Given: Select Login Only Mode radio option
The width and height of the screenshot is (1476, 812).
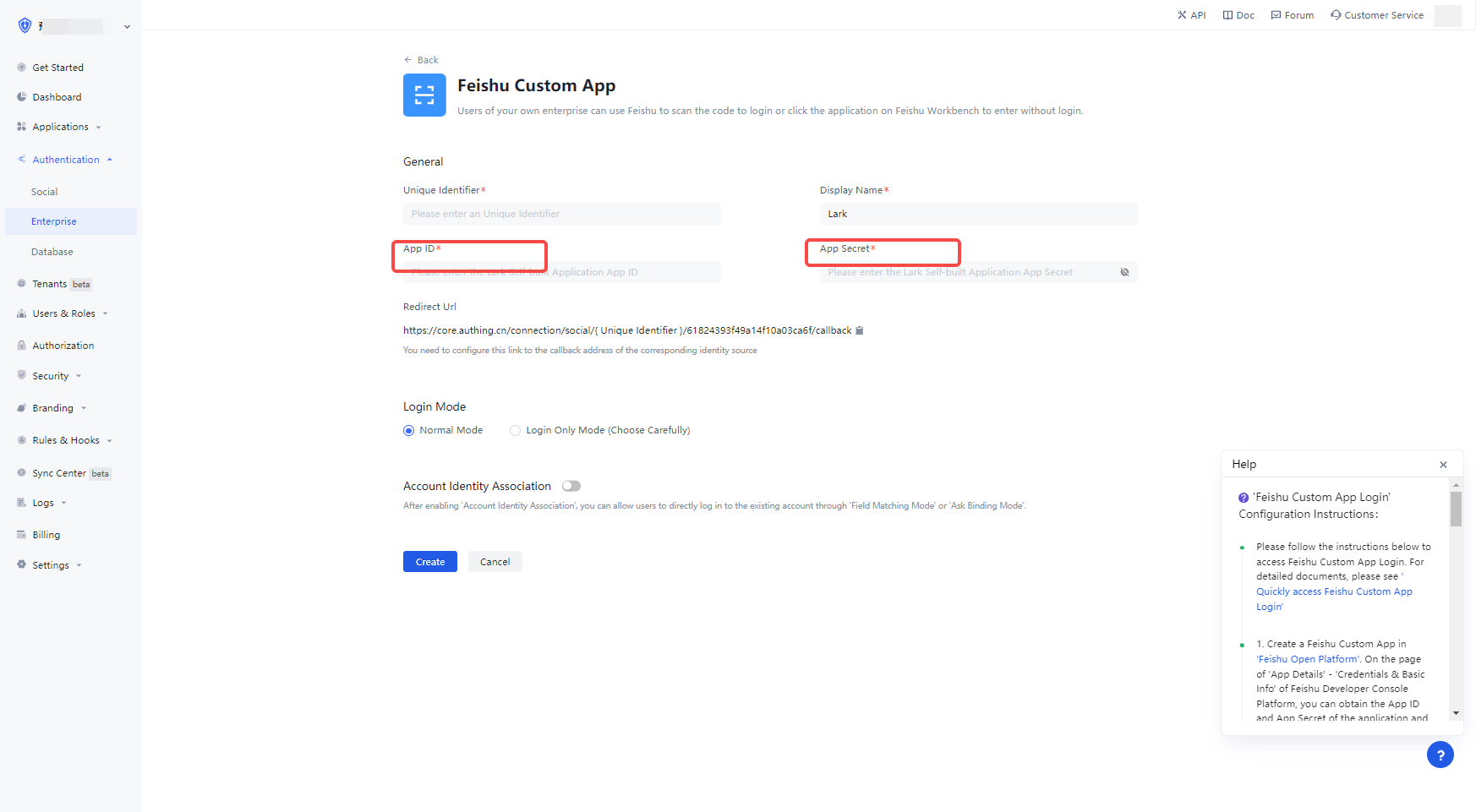Looking at the screenshot, I should tap(515, 430).
